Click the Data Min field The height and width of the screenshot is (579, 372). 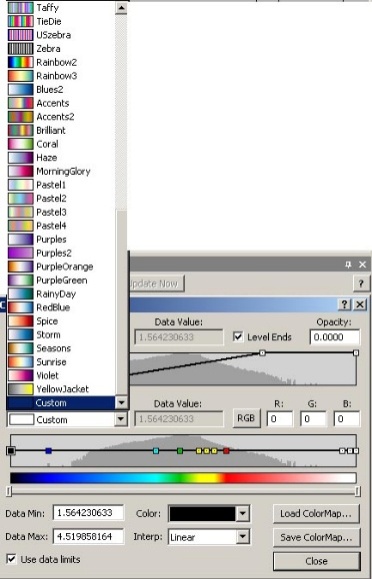pyautogui.click(x=89, y=513)
